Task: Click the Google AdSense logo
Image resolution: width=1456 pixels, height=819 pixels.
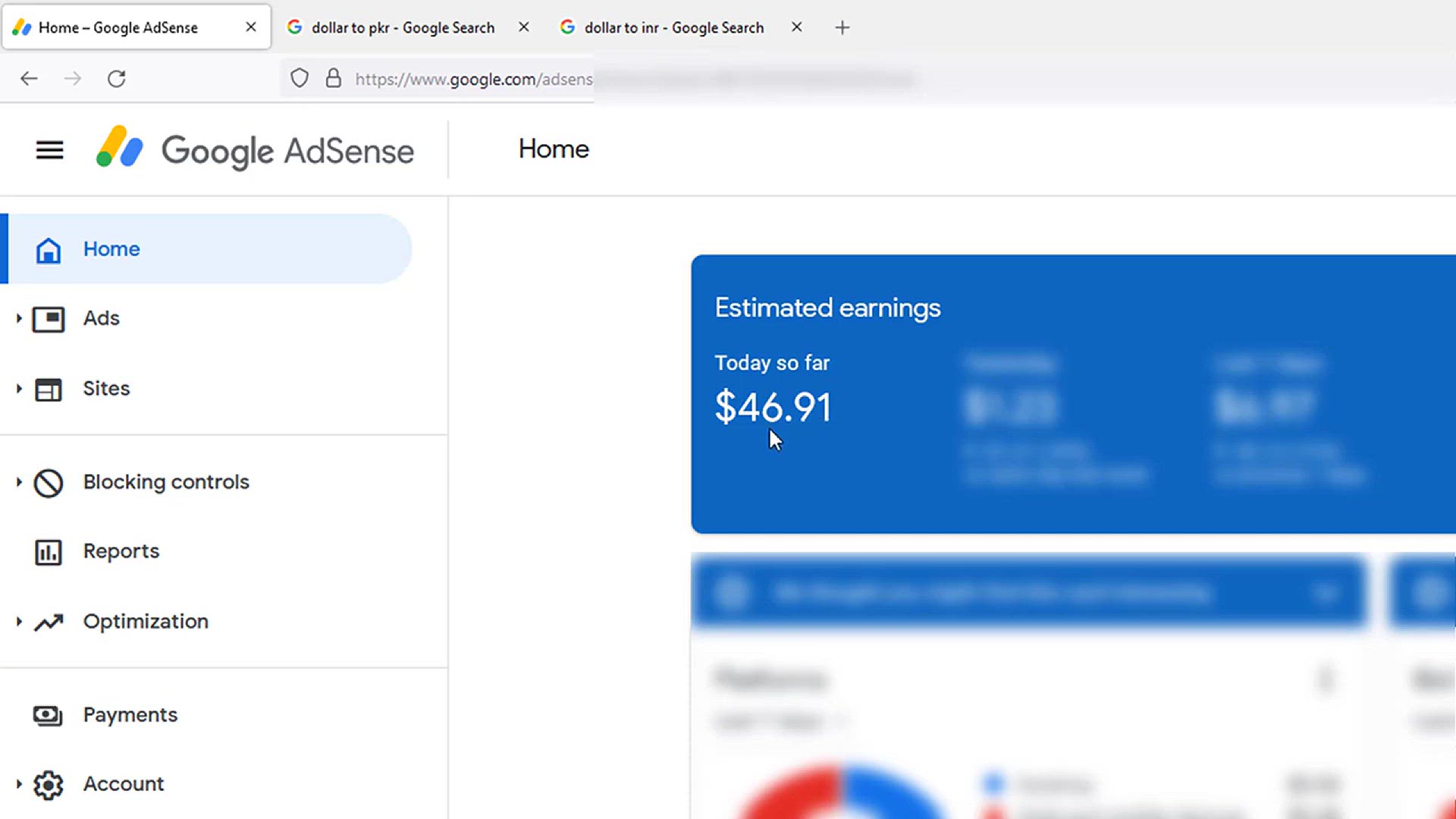Action: [x=255, y=149]
